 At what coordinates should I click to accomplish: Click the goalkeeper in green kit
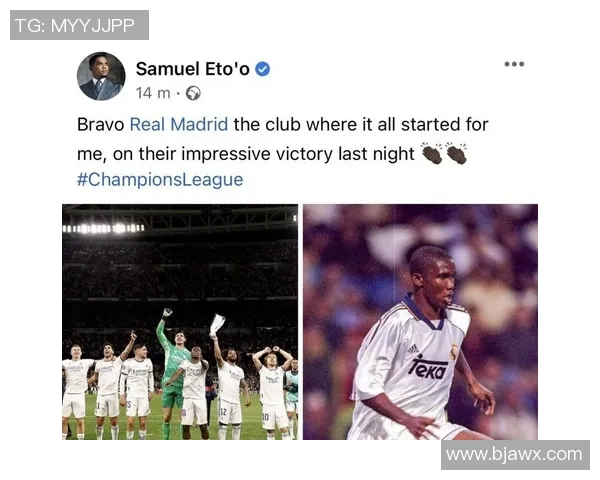click(173, 373)
